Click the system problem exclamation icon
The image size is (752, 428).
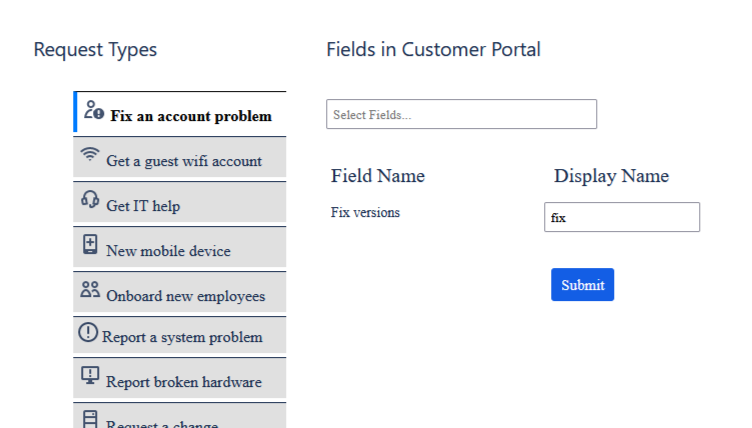point(88,333)
